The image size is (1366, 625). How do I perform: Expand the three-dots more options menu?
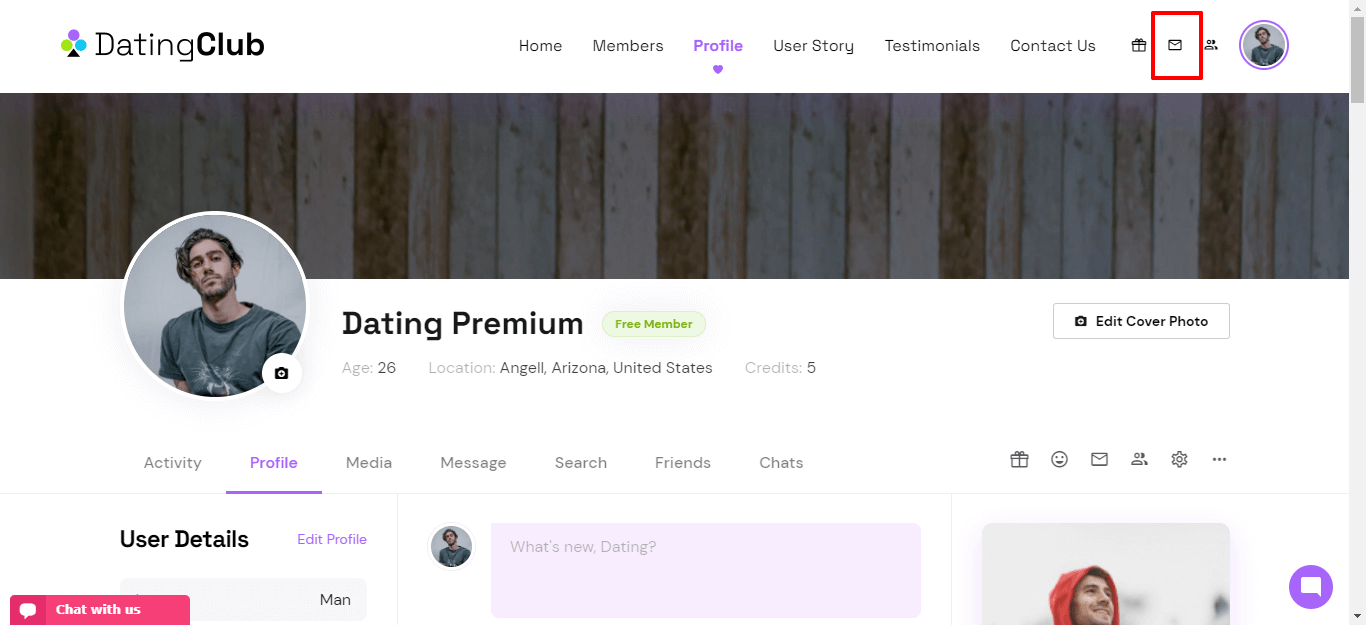1219,459
